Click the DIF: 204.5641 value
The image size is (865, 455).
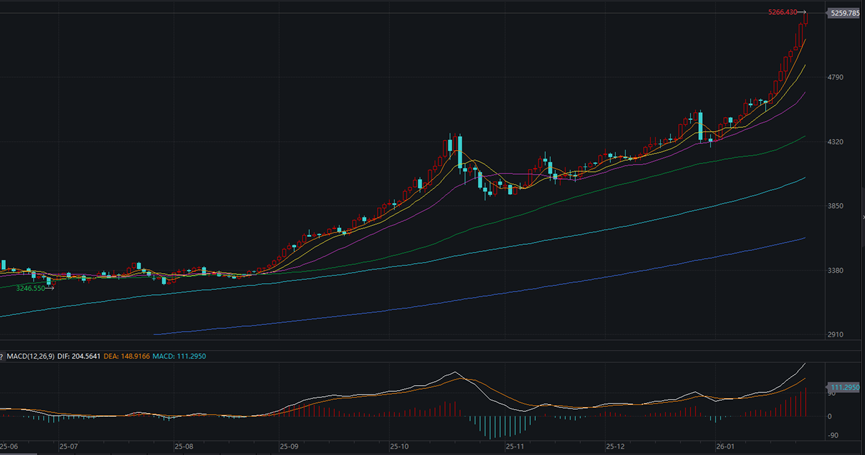(79, 356)
